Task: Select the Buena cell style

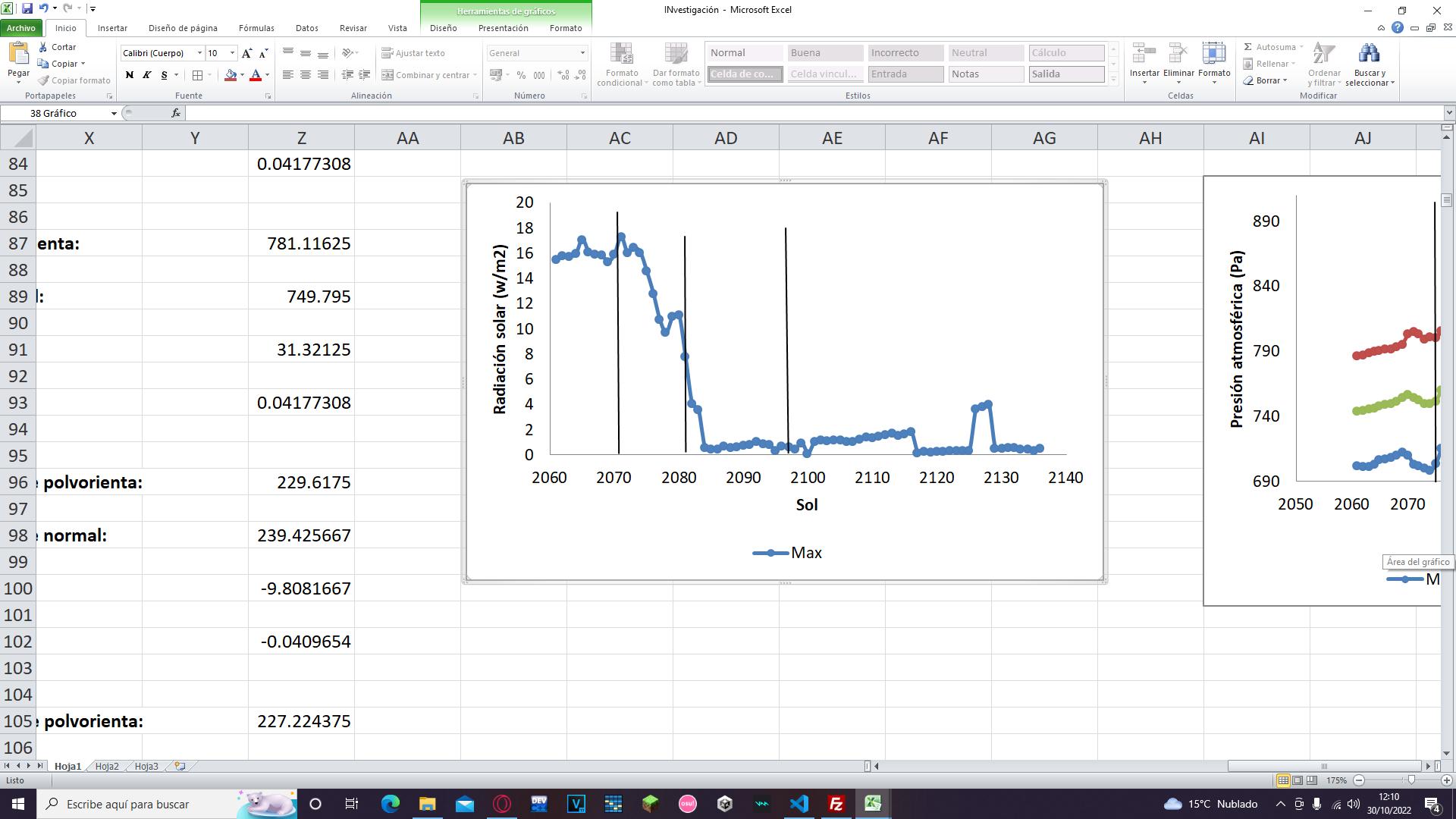Action: coord(824,53)
